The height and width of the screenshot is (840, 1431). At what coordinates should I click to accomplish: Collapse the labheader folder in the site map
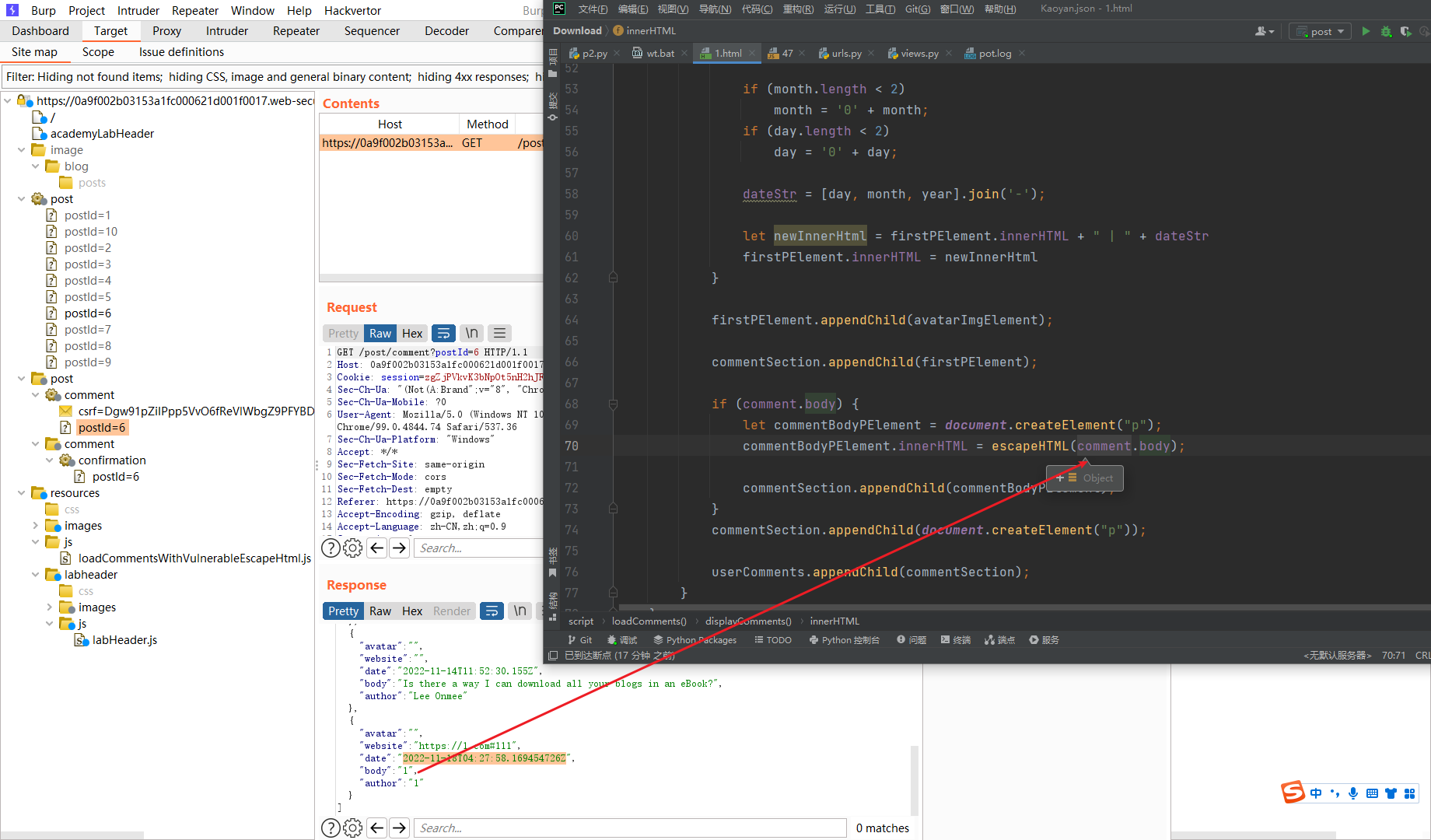point(34,574)
